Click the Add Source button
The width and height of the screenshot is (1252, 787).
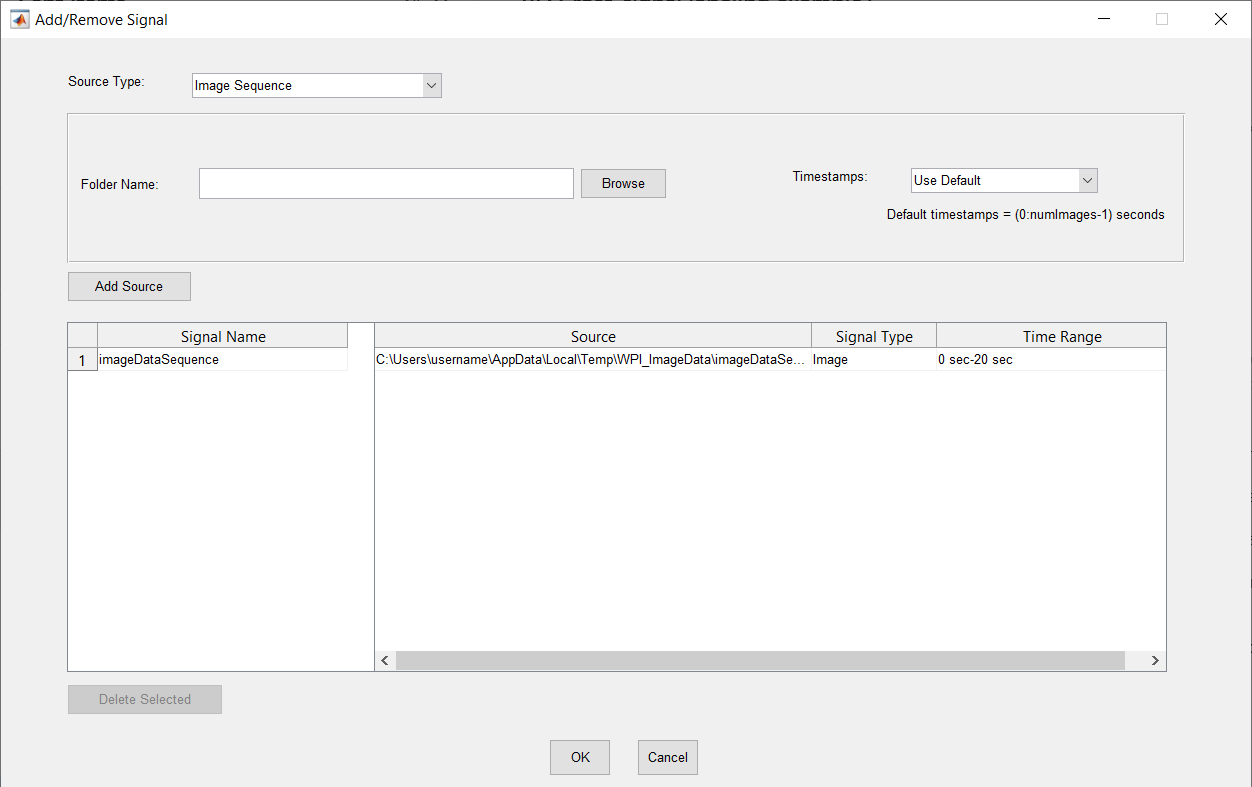[129, 287]
